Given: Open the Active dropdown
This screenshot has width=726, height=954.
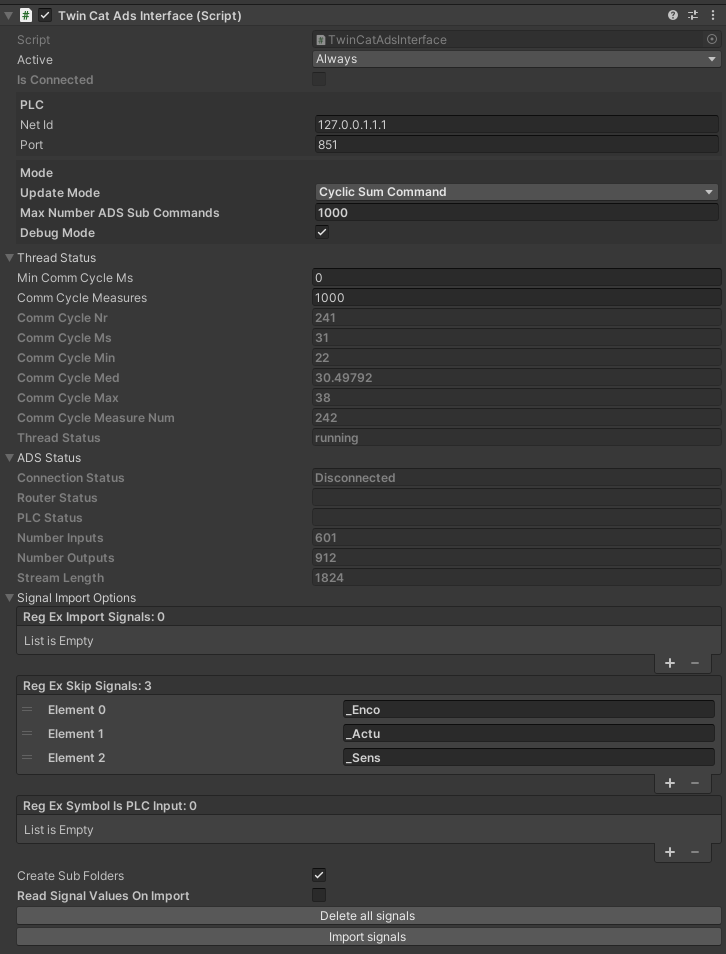Looking at the screenshot, I should pyautogui.click(x=516, y=59).
